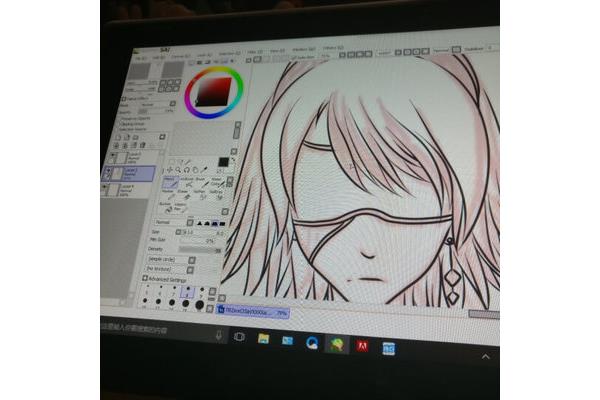This screenshot has height=400, width=600.
Task: Switch to the open canvas file tab
Action: point(253,312)
